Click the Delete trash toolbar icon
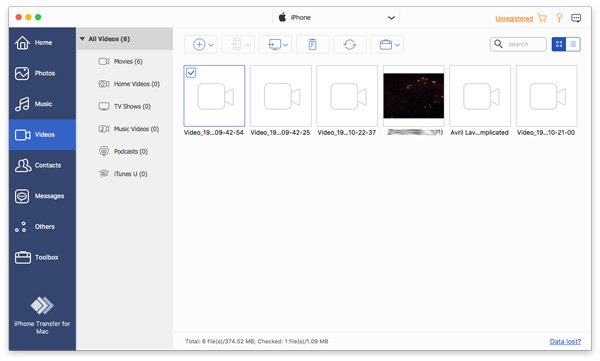 click(x=312, y=44)
